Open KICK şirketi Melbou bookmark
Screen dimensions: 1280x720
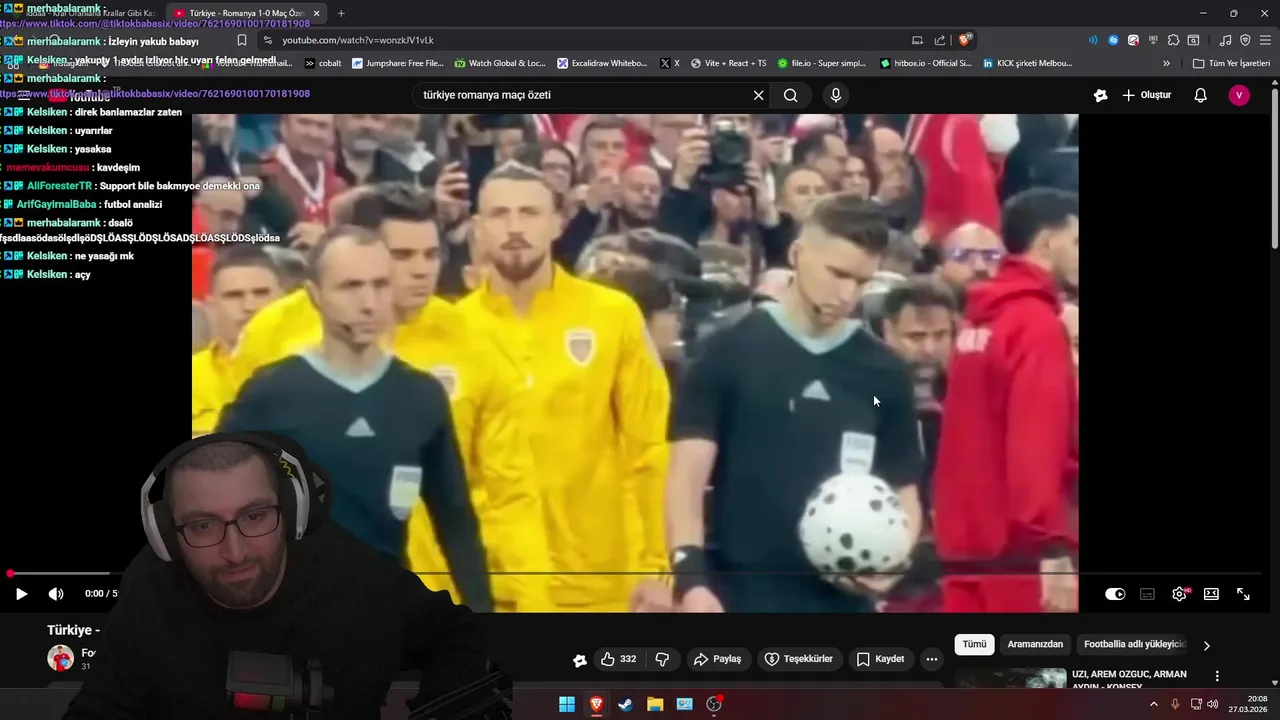coord(1028,63)
